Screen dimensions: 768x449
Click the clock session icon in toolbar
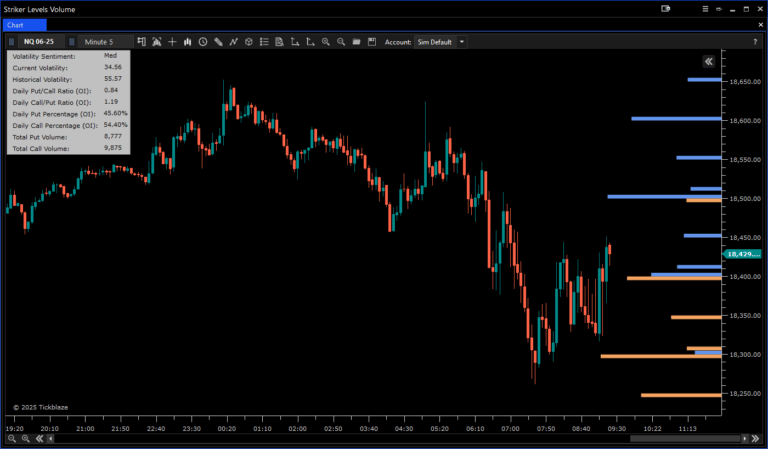203,42
